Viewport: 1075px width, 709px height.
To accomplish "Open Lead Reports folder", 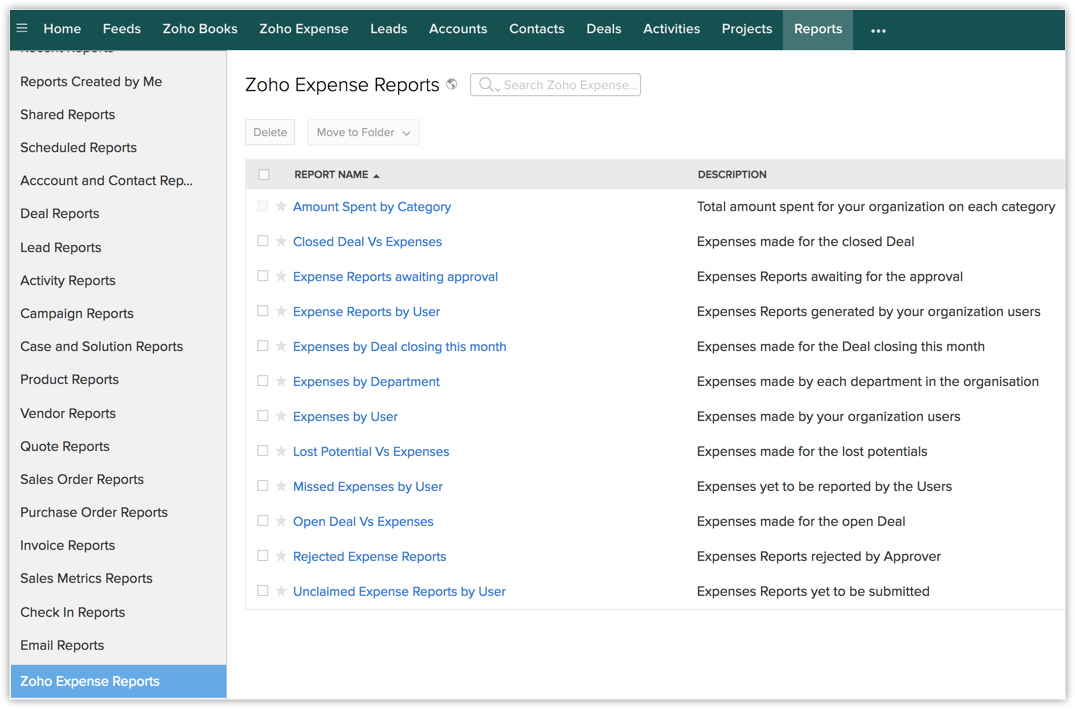I will click(61, 248).
